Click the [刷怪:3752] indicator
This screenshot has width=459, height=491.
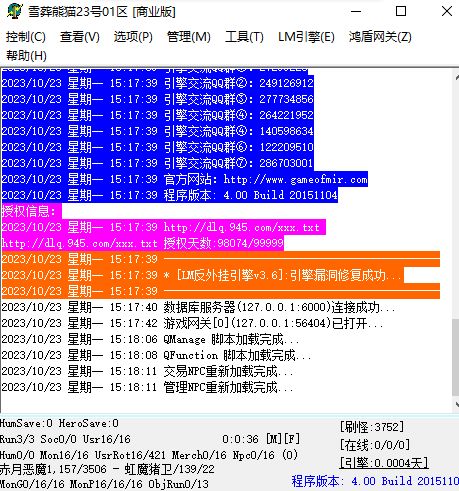372,427
